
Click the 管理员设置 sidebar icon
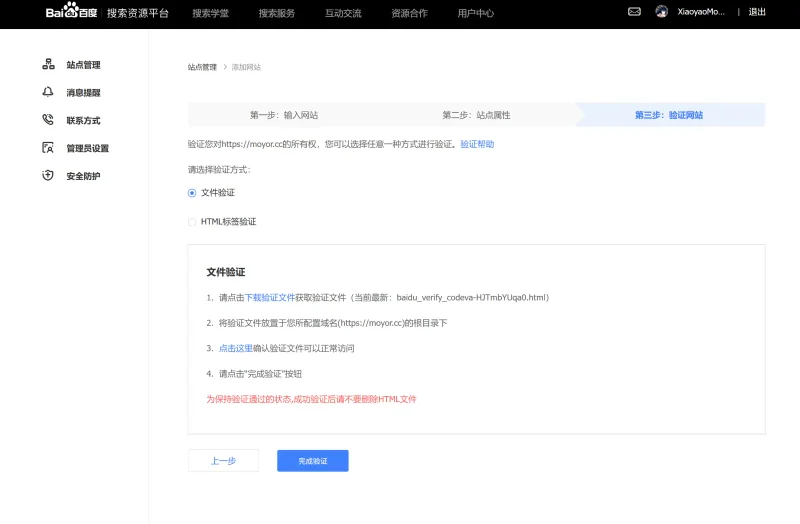(48, 148)
